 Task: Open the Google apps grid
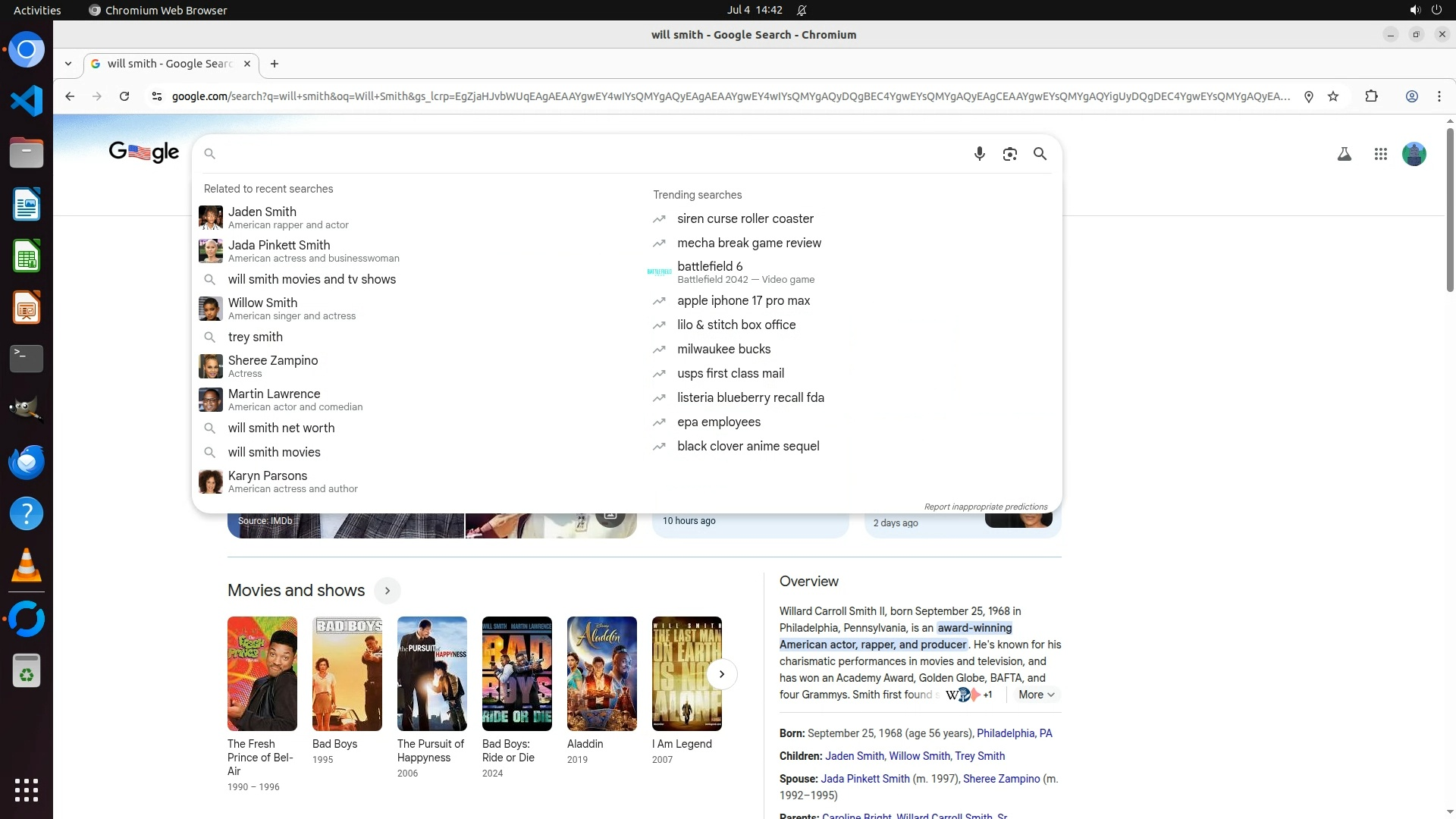1380,155
